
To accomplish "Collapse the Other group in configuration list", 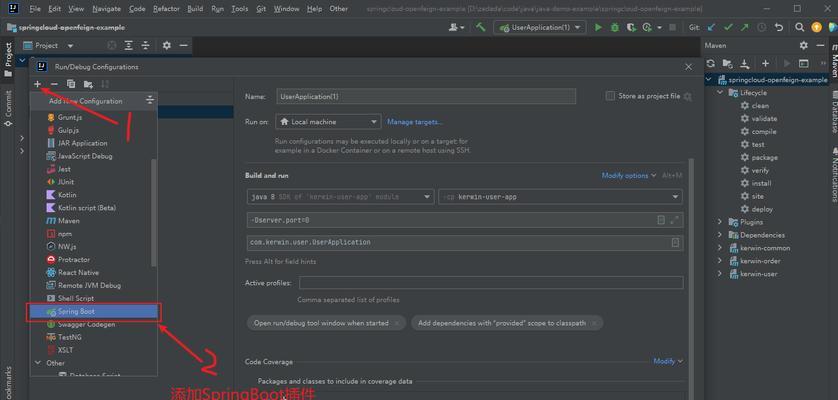I will [37, 363].
